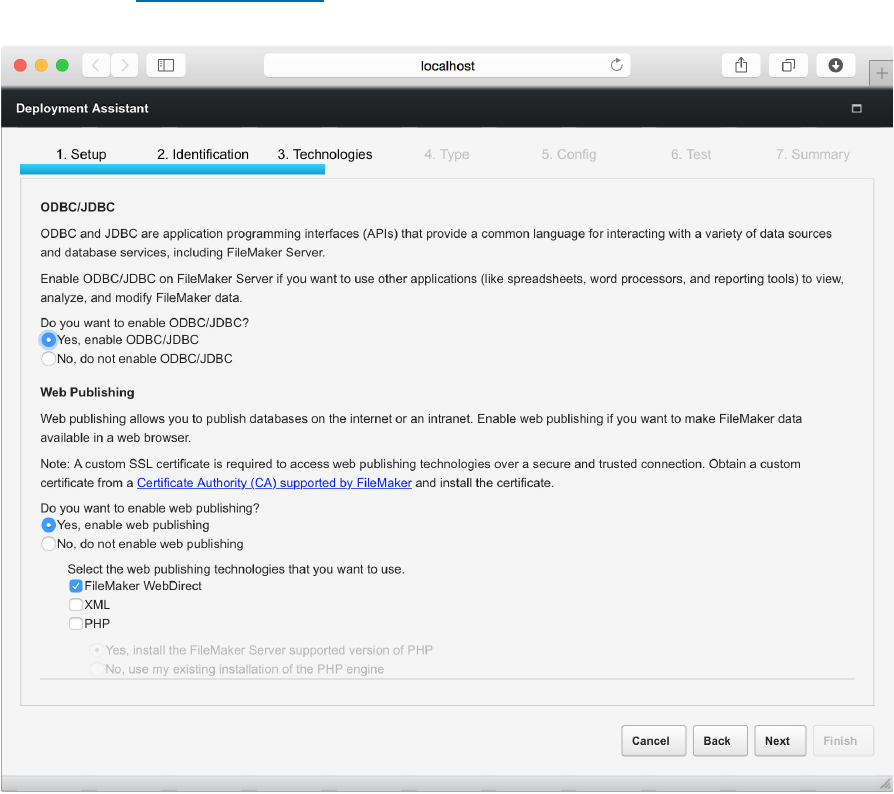Add a new tab with plus
The height and width of the screenshot is (794, 894).
click(881, 73)
